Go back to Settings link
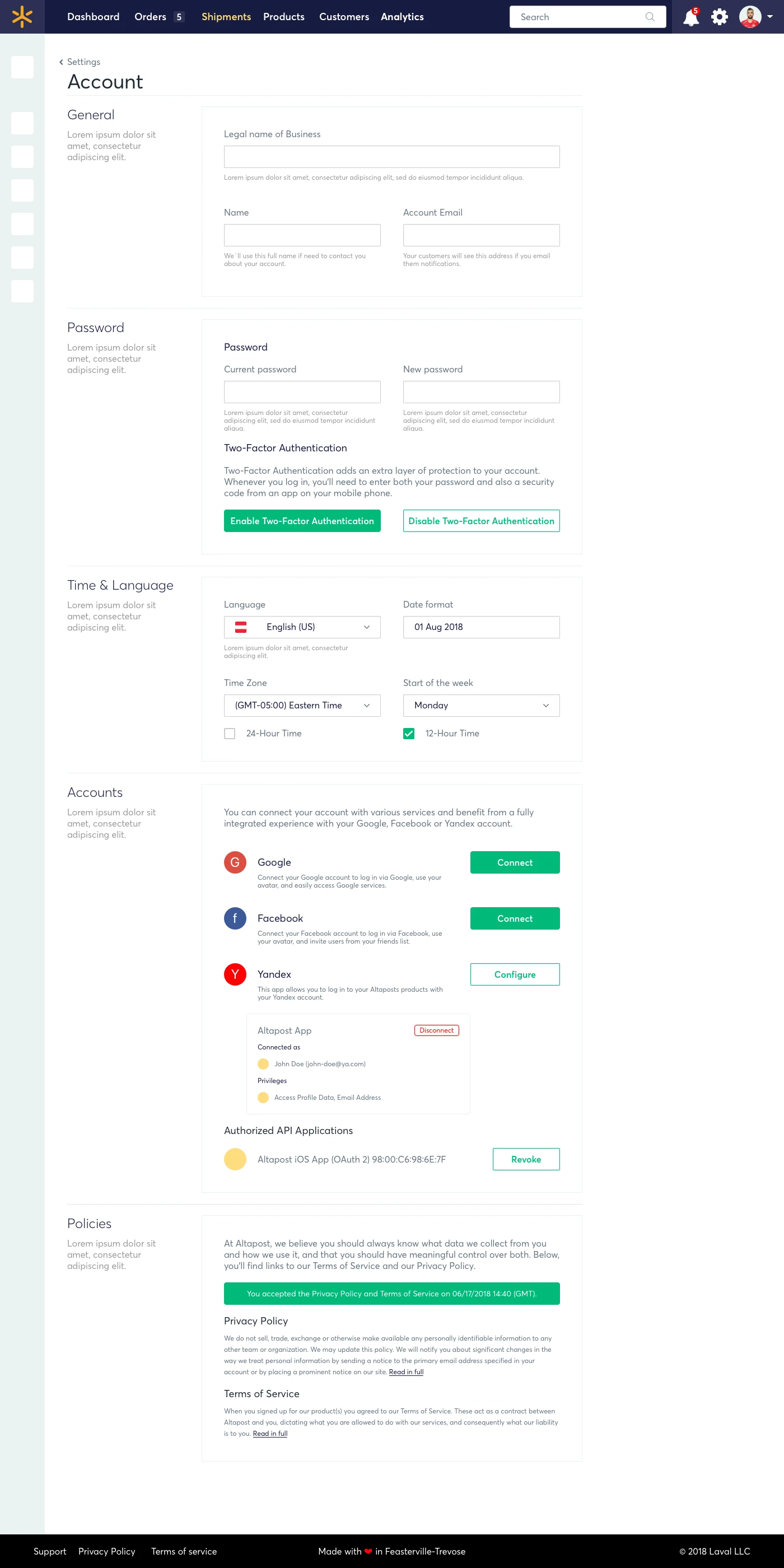 (x=83, y=62)
